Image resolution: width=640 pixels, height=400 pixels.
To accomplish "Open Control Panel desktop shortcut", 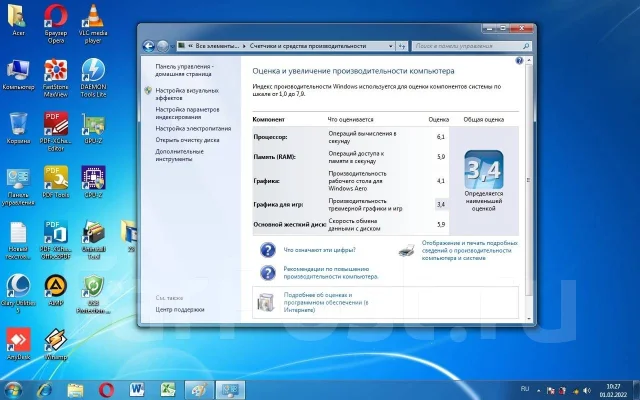I will [18, 187].
